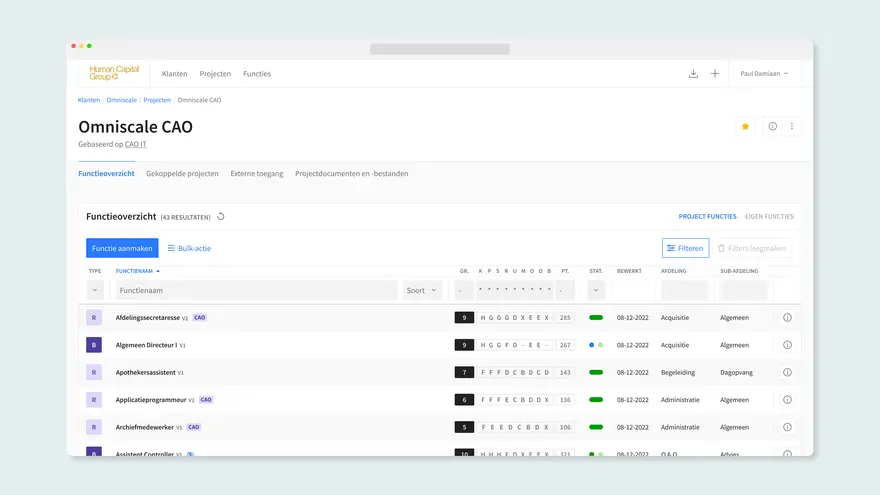Image resolution: width=880 pixels, height=495 pixels.
Task: Open Apothekersassistent function name
Action: pos(145,373)
